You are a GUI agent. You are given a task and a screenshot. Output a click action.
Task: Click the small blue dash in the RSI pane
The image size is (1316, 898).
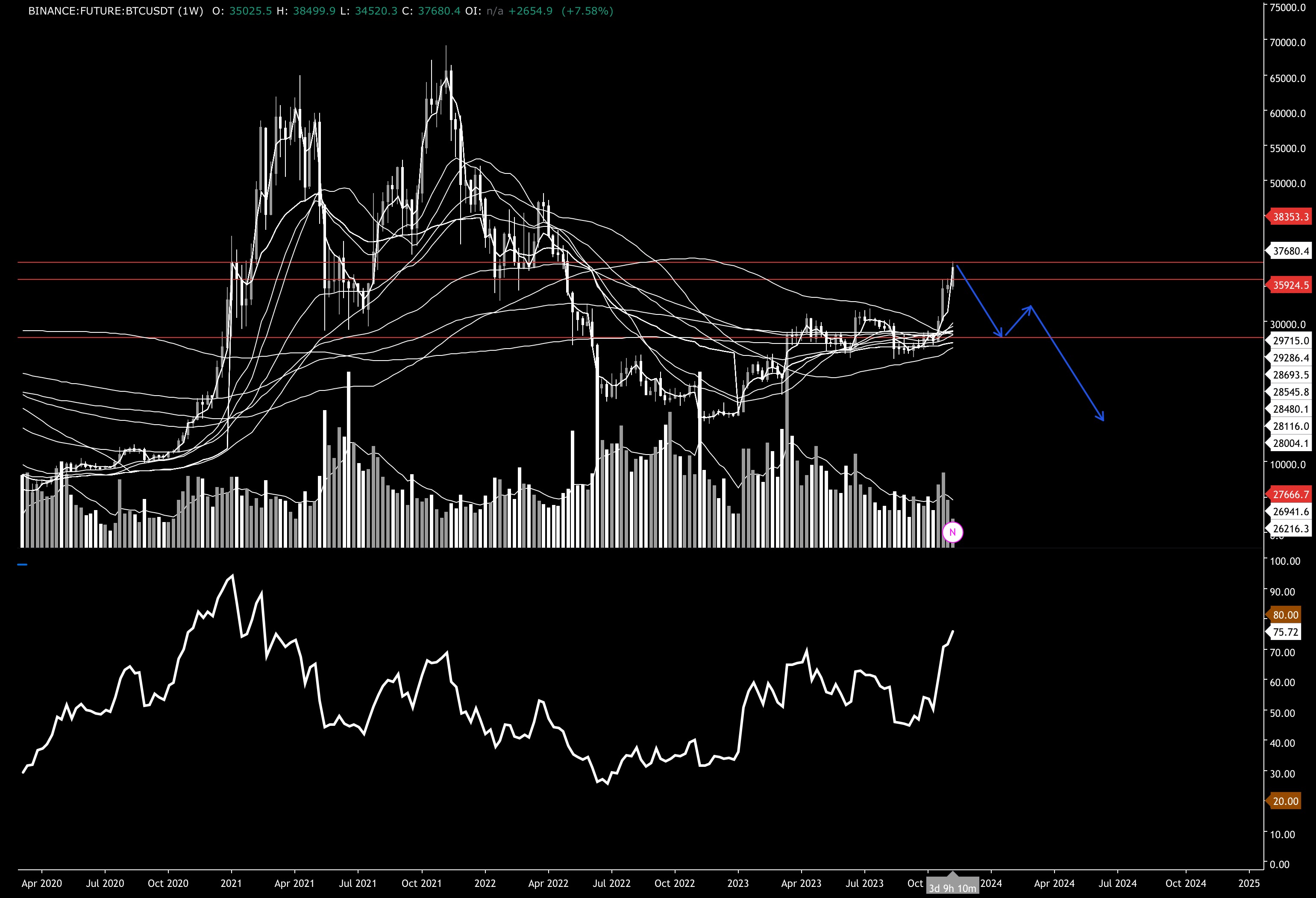click(23, 564)
